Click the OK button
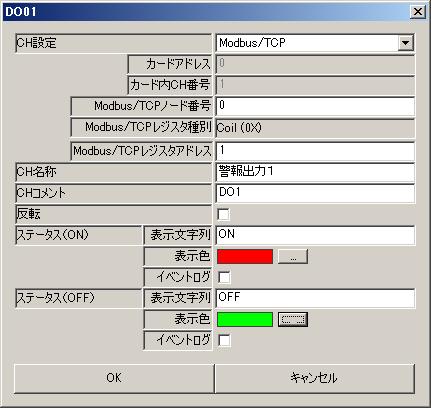The image size is (431, 408). pyautogui.click(x=114, y=378)
